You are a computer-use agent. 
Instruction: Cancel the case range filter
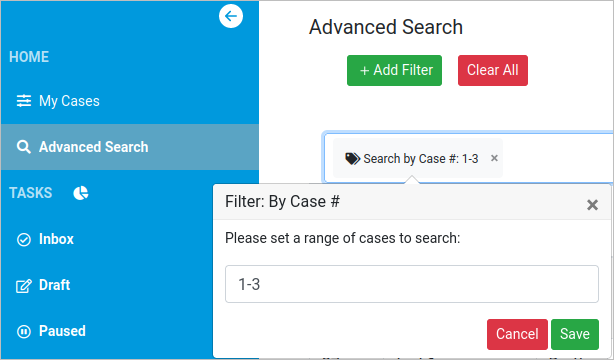tap(517, 334)
